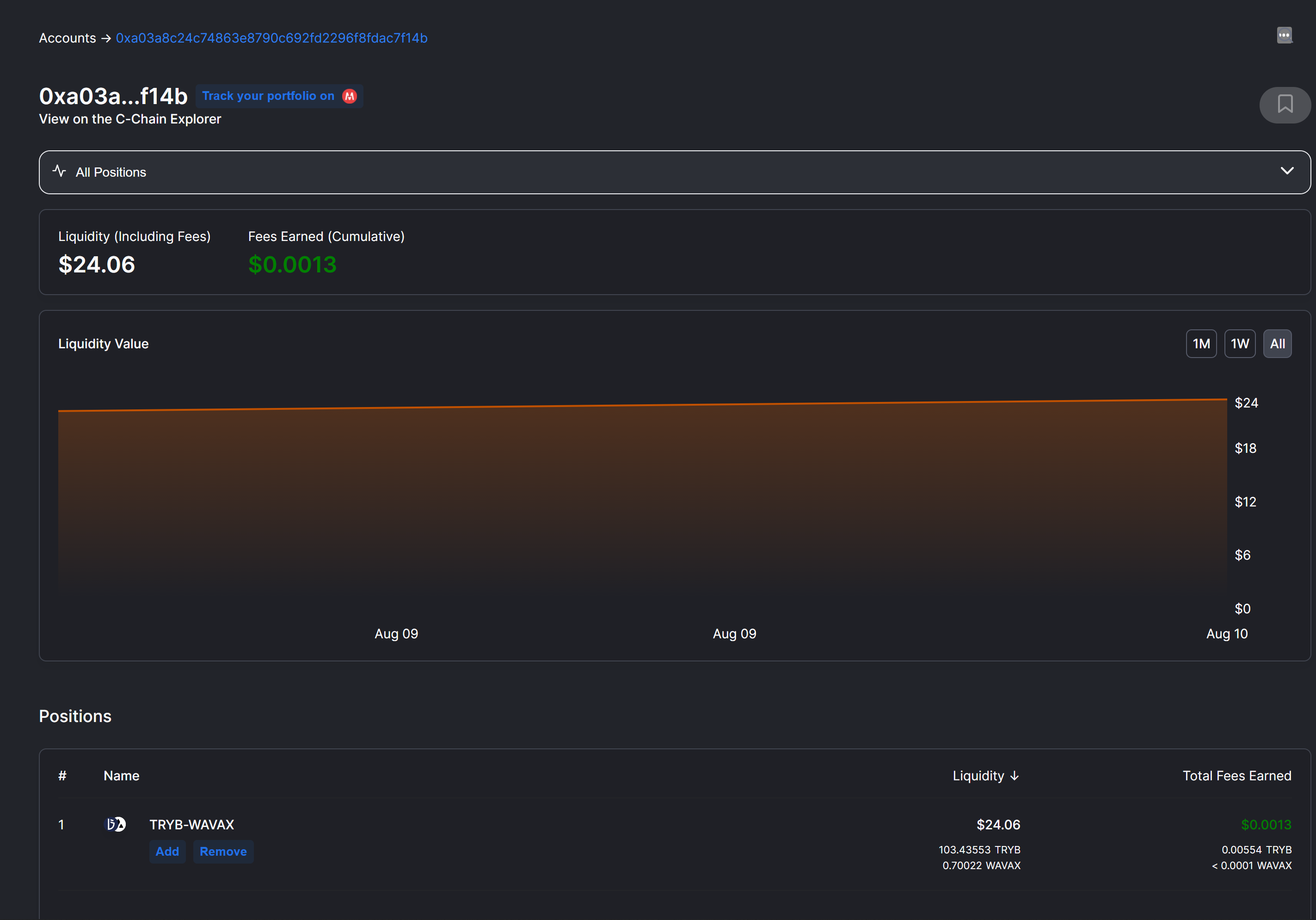This screenshot has height=920, width=1316.
Task: Click the $24.06 liquidity in positions row
Action: tap(998, 825)
